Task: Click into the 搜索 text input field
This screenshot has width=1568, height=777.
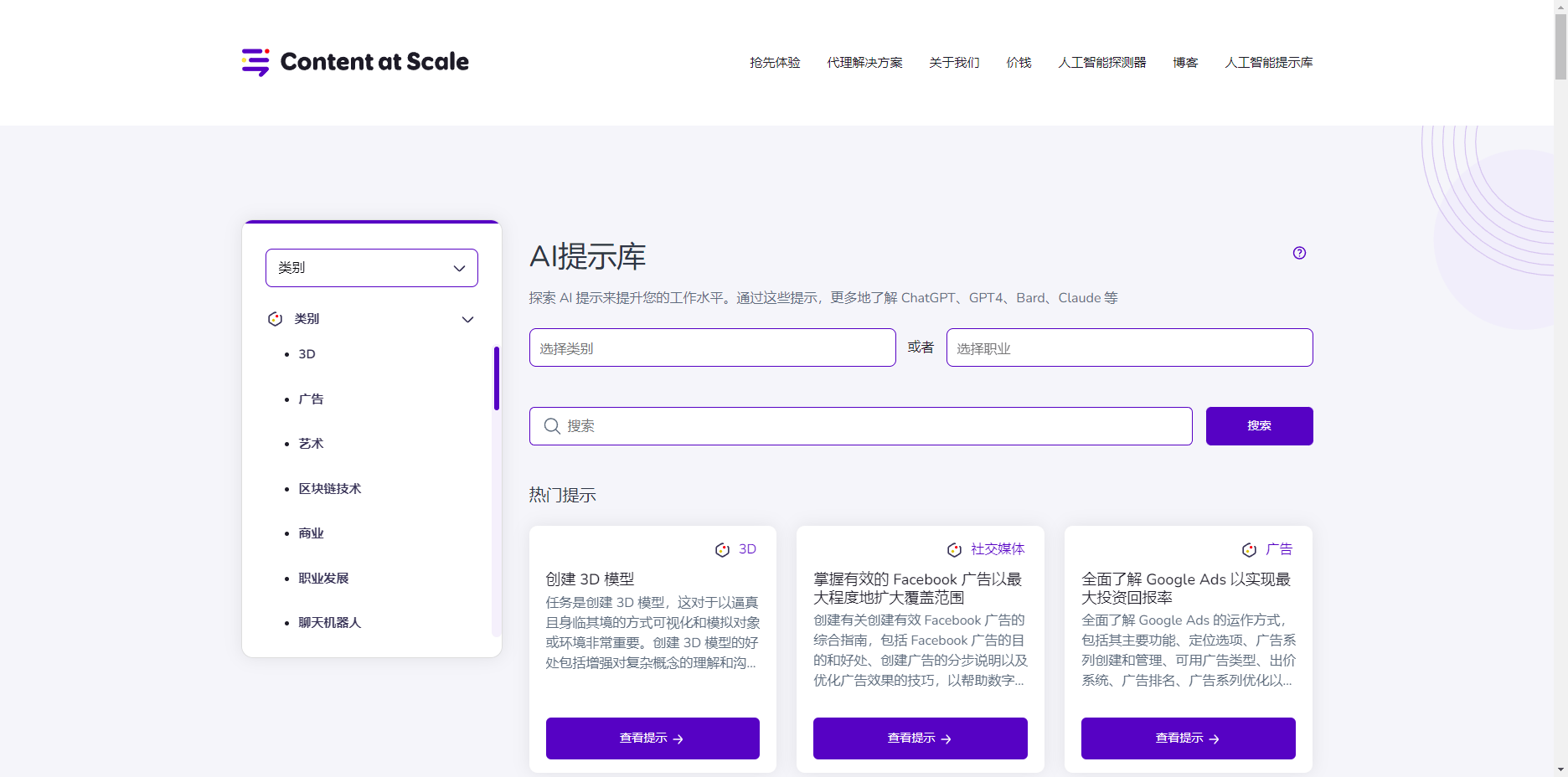Action: tap(871, 426)
